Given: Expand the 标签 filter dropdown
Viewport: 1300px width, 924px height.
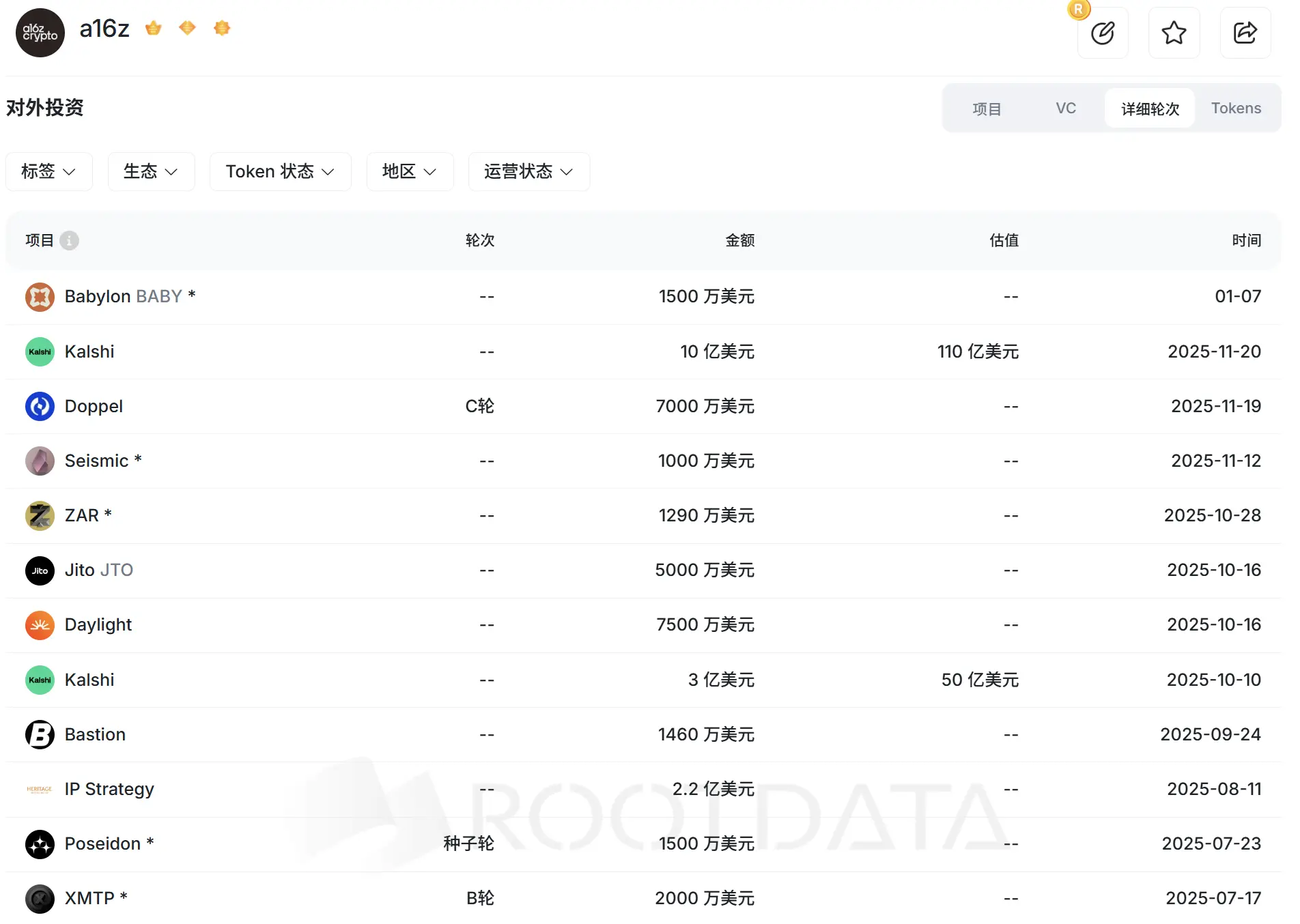Looking at the screenshot, I should [48, 171].
